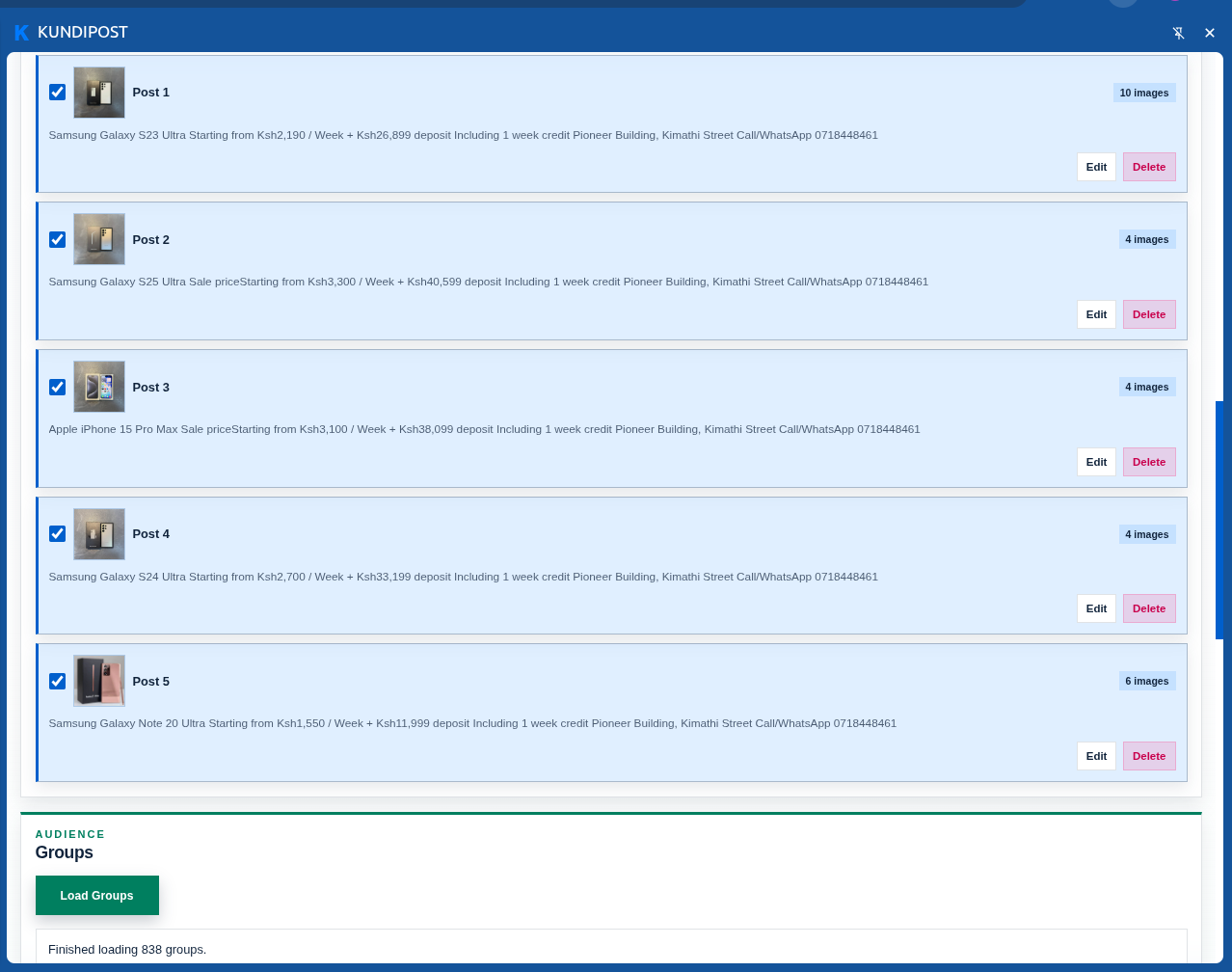Uncheck the Post 3 checkbox
The height and width of the screenshot is (972, 1232).
pyautogui.click(x=58, y=387)
